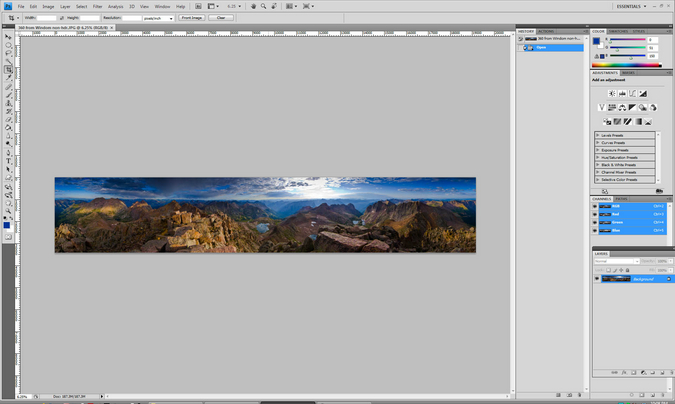Select the Lasso tool
Image resolution: width=675 pixels, height=404 pixels.
(x=8, y=53)
